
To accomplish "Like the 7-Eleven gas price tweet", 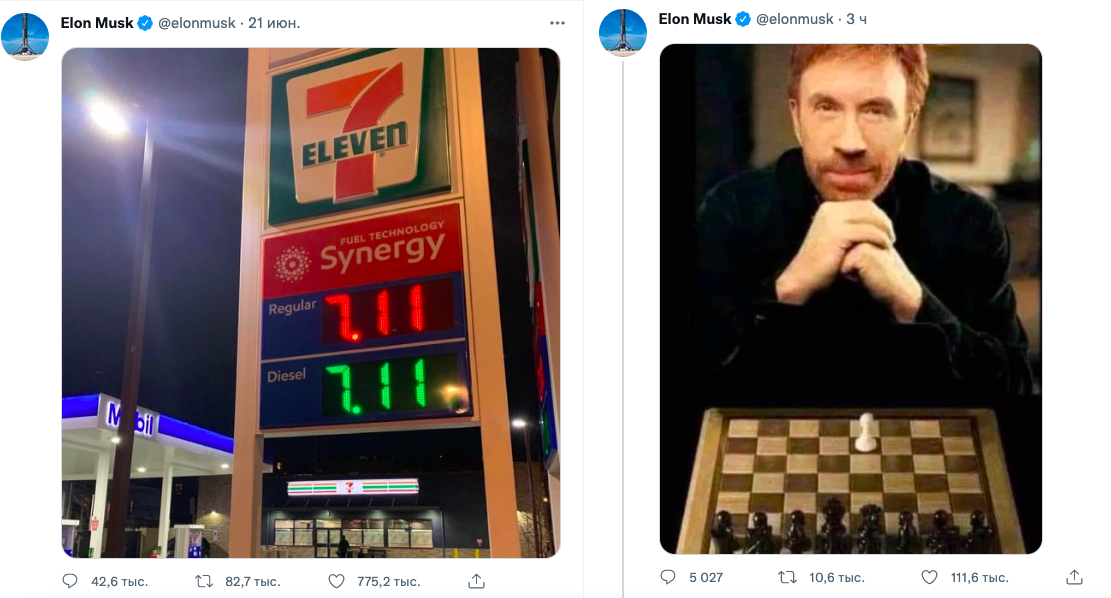I will (x=337, y=581).
